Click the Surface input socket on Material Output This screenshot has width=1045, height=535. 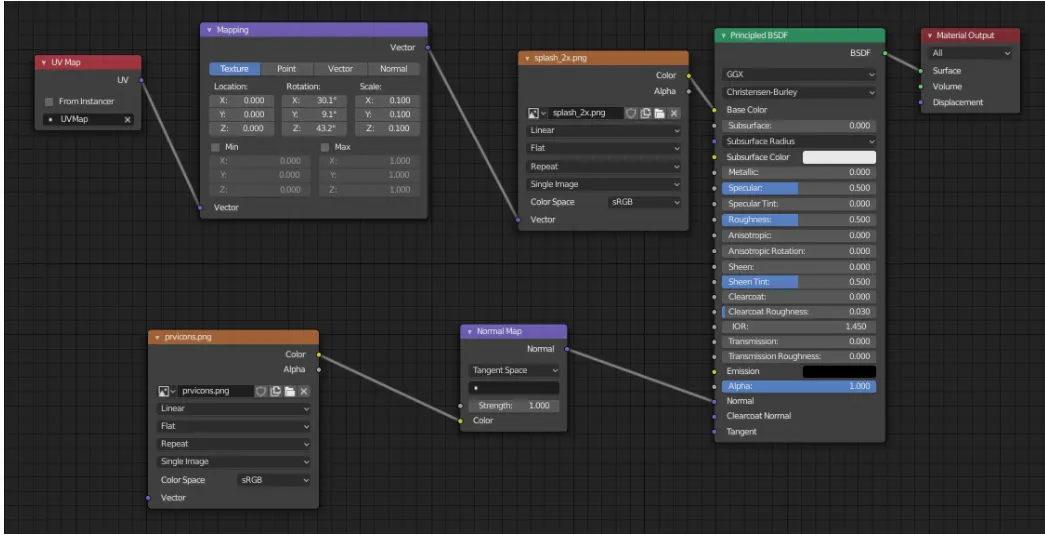pyautogui.click(x=921, y=71)
